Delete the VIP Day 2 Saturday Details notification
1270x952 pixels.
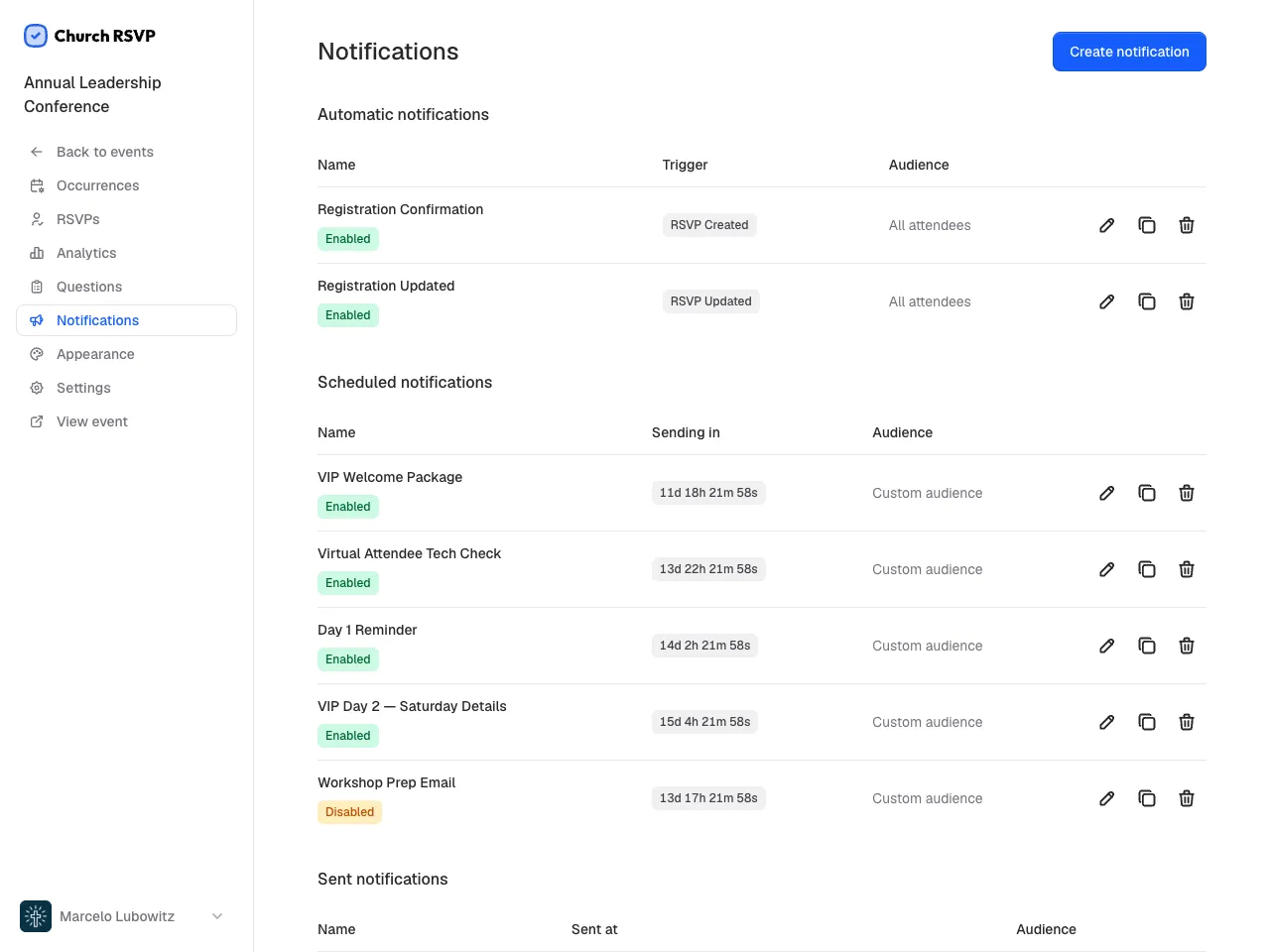coord(1187,722)
